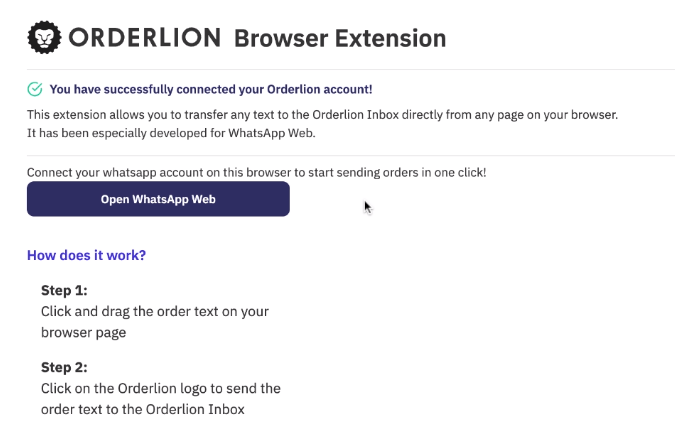Click the 'This extension allows you' sentence
This screenshot has height=445, width=675.
[x=322, y=114]
